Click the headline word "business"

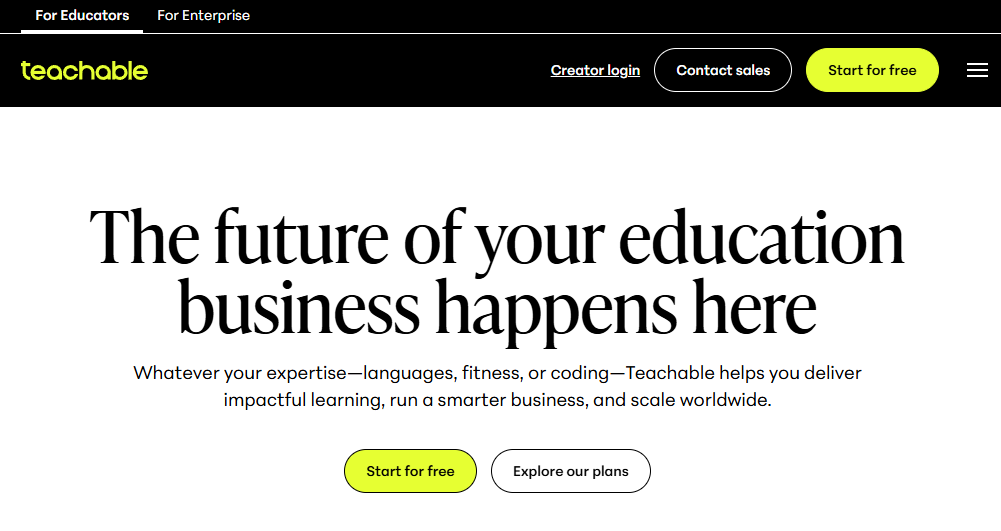299,308
